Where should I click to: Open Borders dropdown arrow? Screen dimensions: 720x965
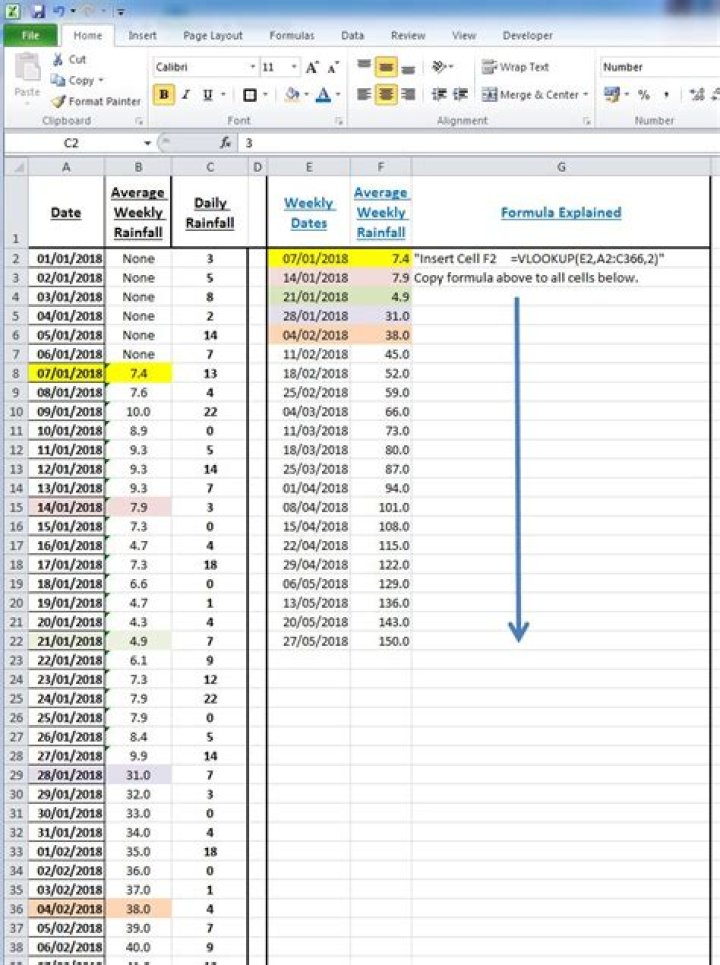tap(265, 95)
